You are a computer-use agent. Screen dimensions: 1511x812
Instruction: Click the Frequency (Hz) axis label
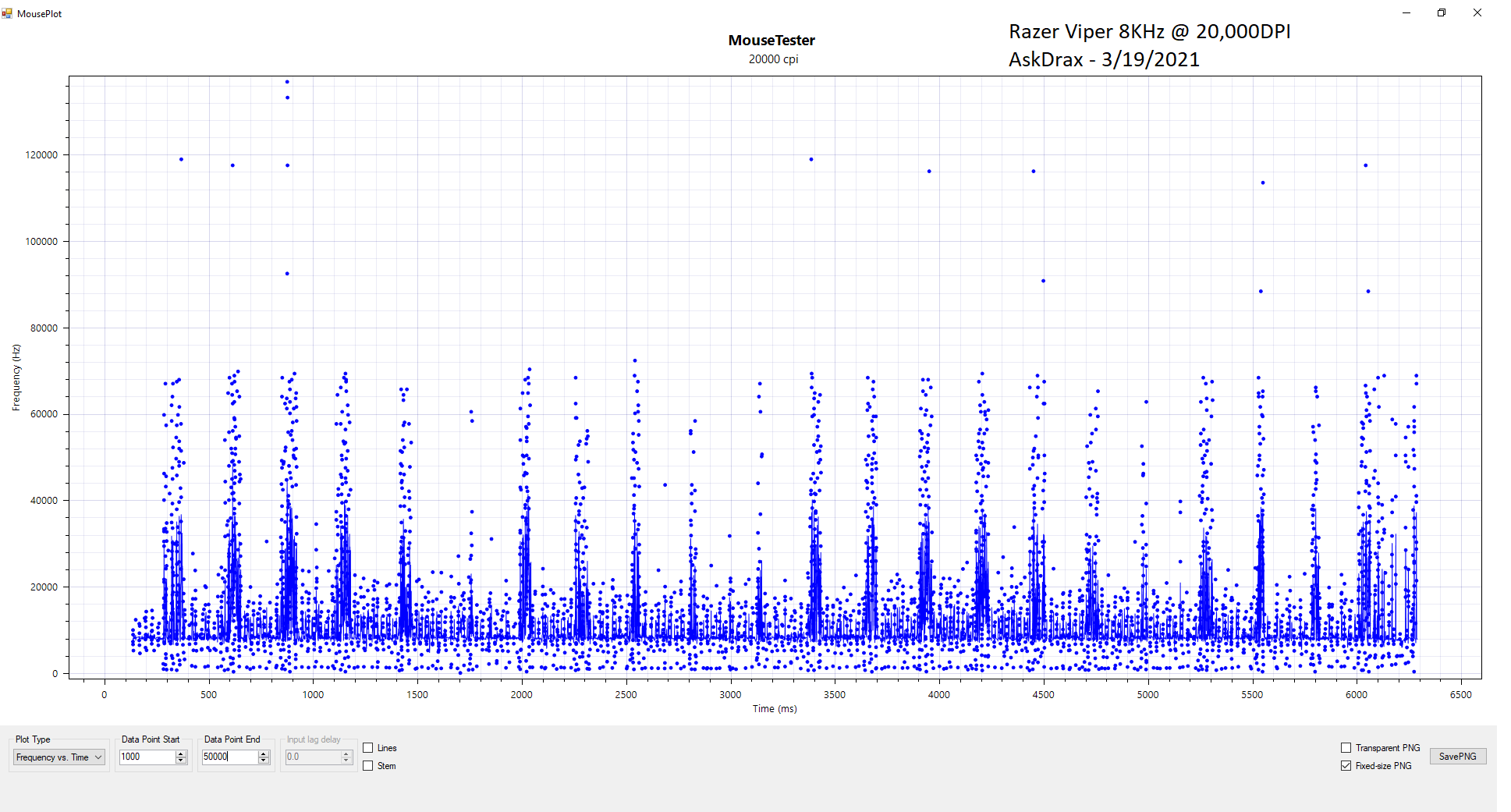16,378
